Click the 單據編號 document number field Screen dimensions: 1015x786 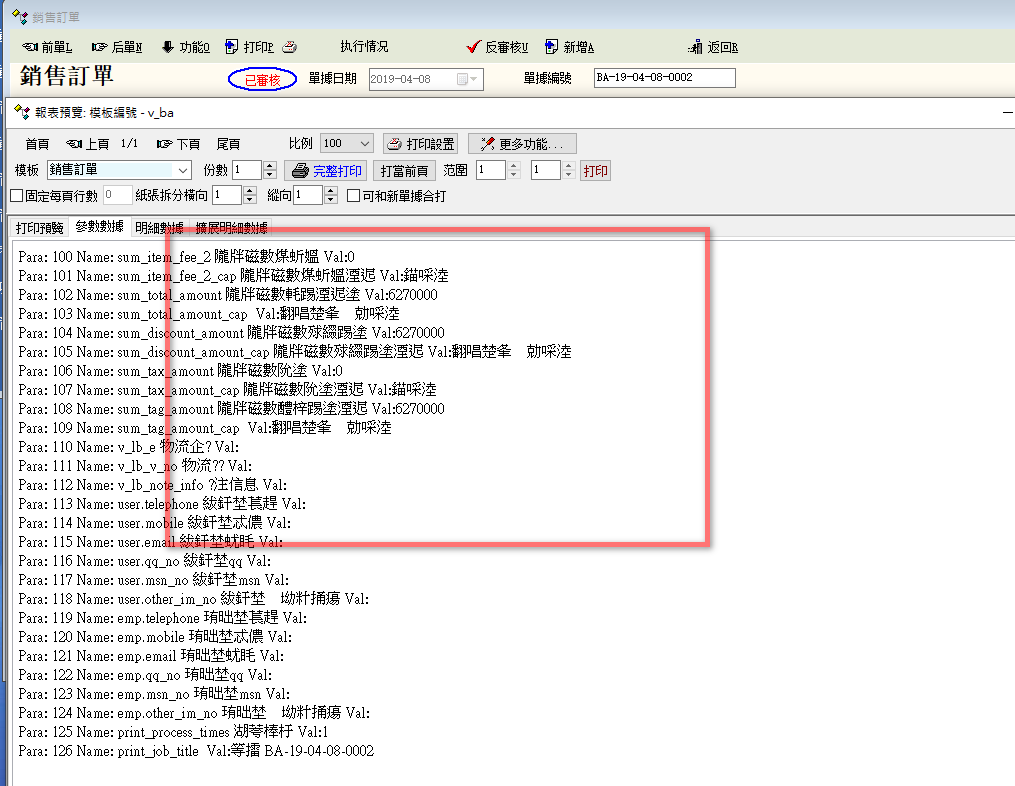664,78
